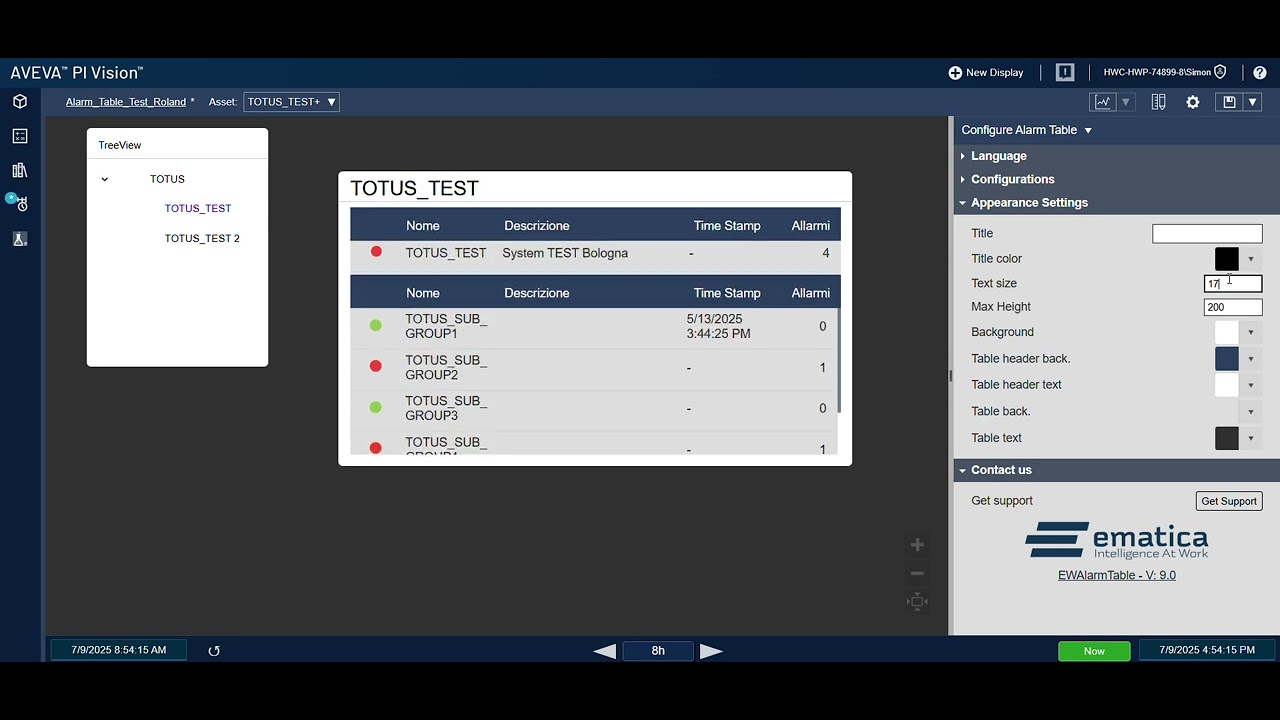Click the navy Table header back. swatch
Viewport: 1280px width, 720px height.
1227,359
